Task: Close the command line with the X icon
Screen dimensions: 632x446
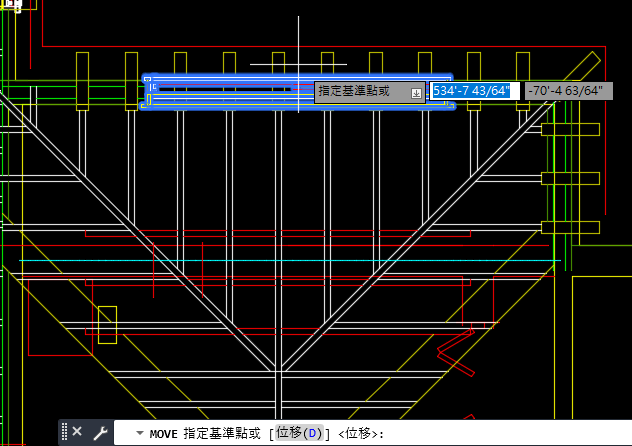Action: [x=77, y=432]
